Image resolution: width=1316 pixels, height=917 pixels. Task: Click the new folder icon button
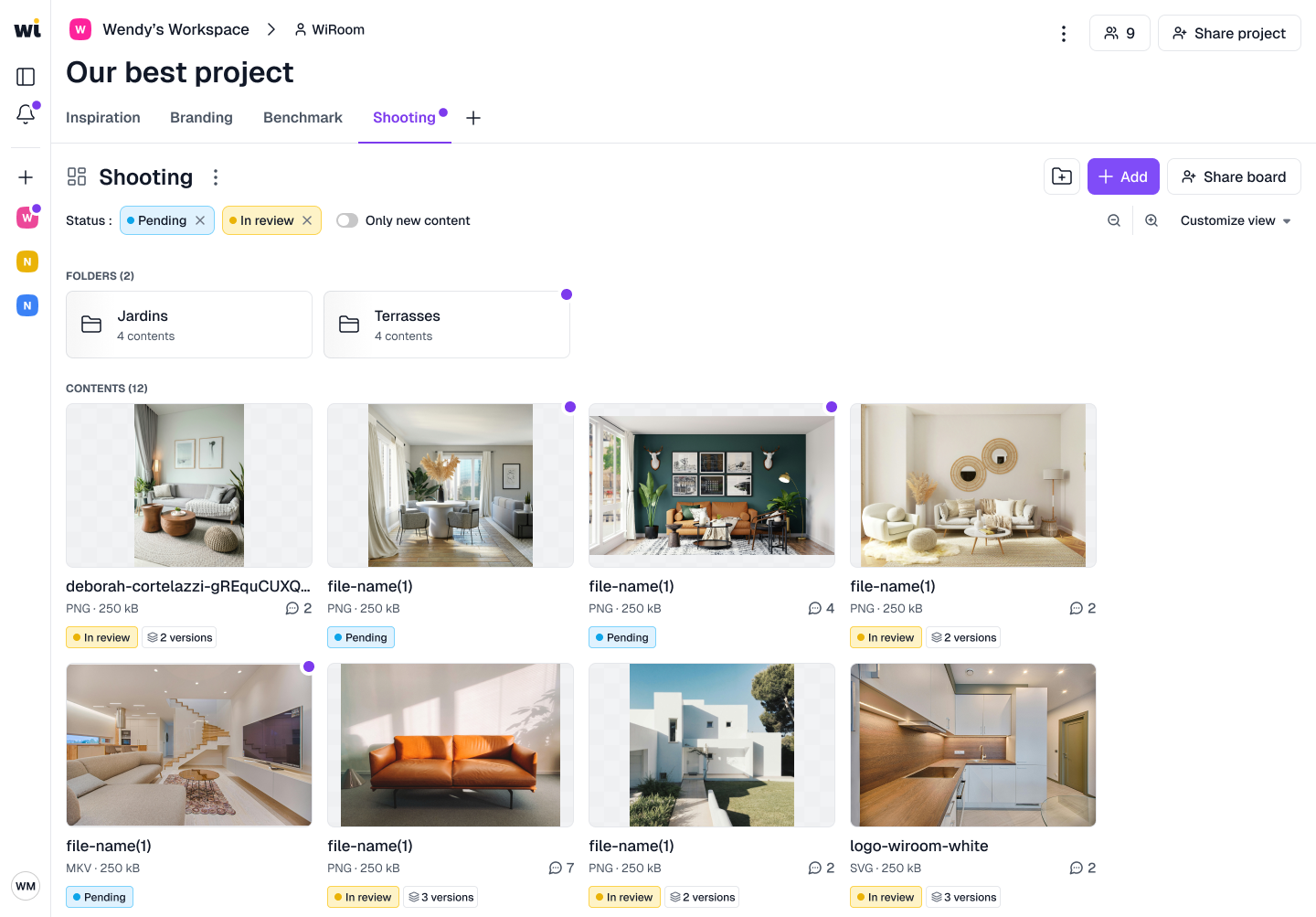[1062, 176]
